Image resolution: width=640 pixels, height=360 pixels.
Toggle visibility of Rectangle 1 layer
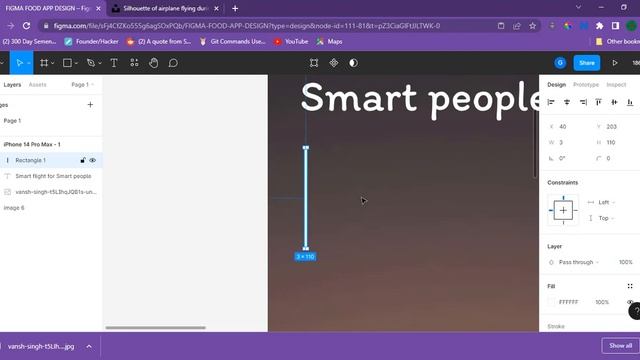(x=93, y=160)
